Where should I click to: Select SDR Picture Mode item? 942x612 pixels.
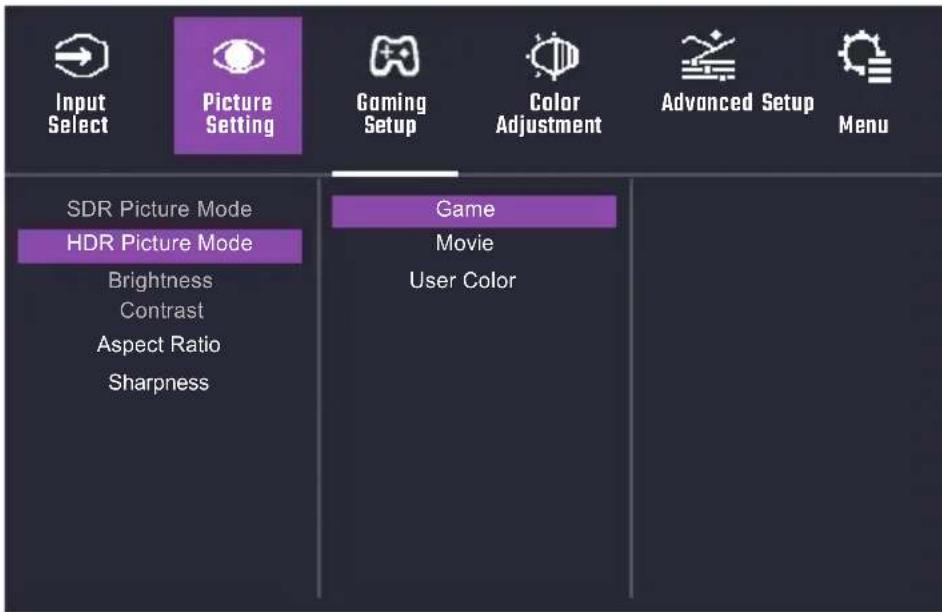click(x=159, y=209)
